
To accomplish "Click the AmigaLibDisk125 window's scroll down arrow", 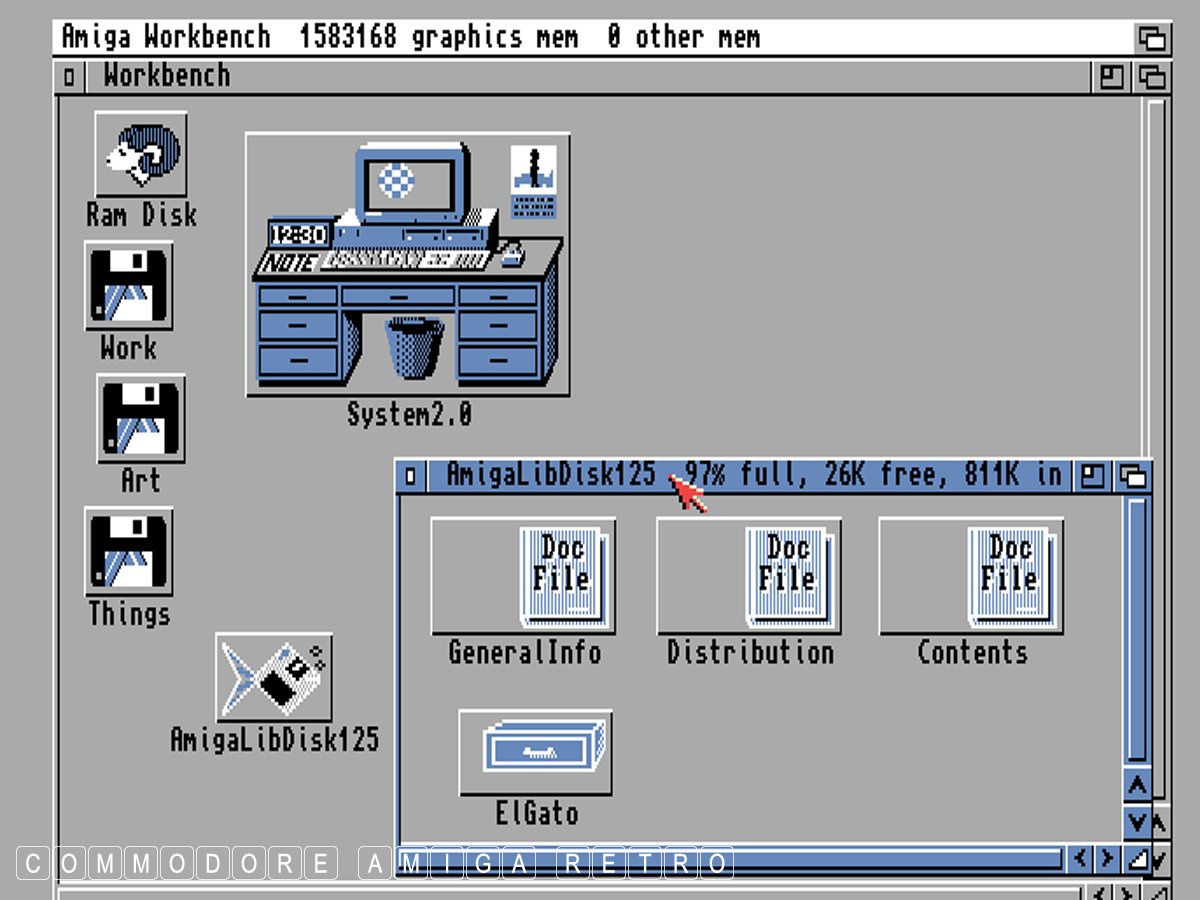I will (x=1137, y=823).
